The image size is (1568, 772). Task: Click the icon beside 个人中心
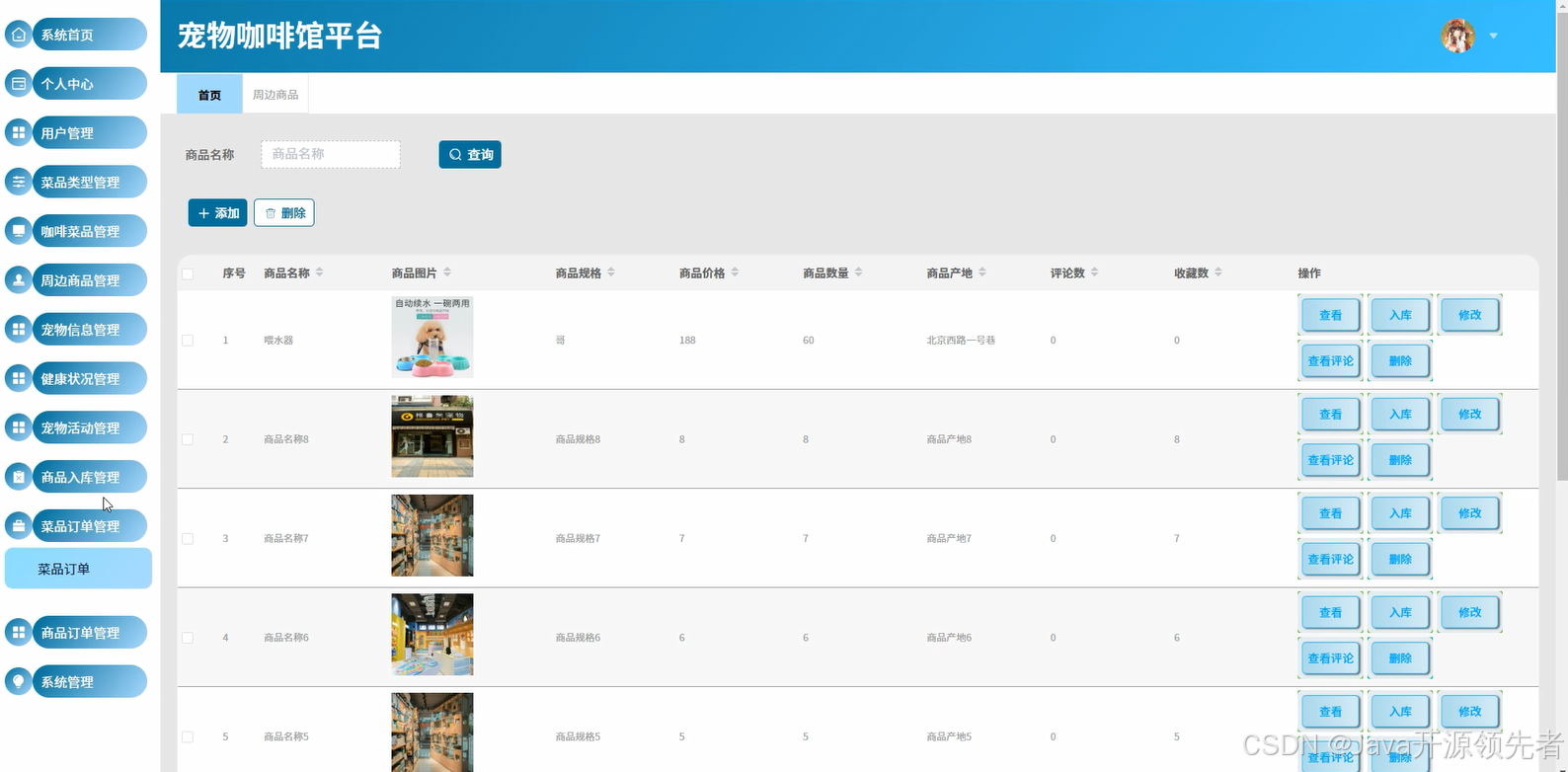point(19,84)
